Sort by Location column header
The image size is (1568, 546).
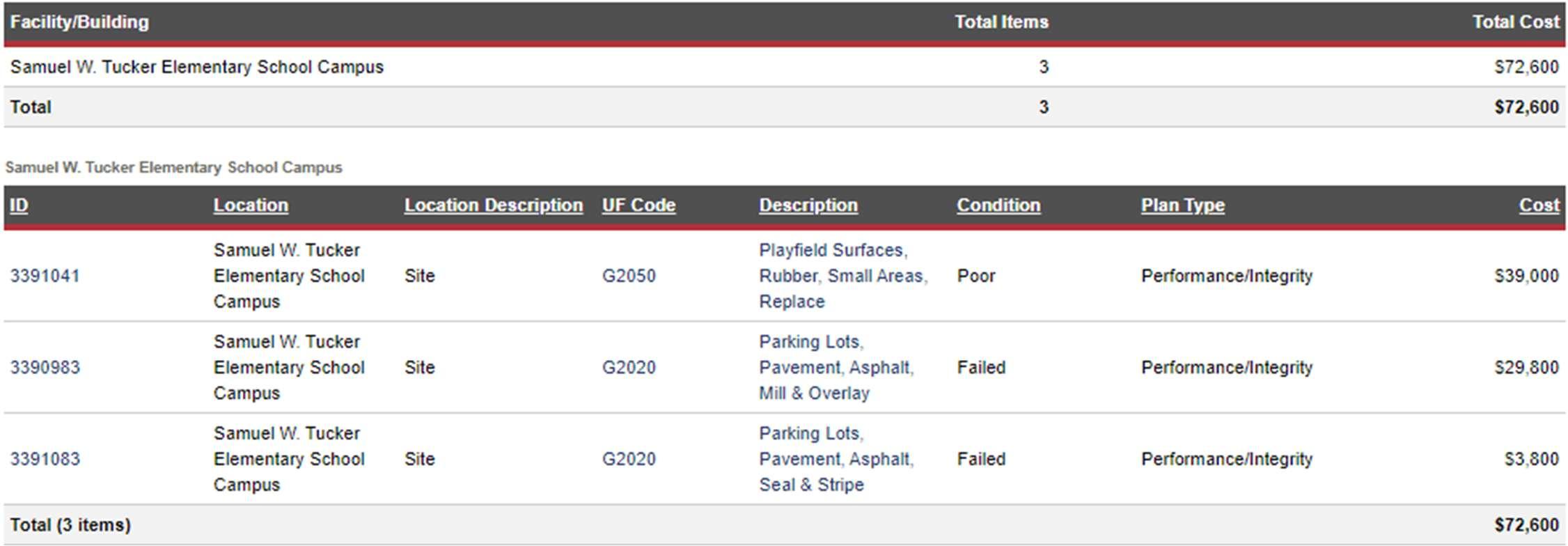251,205
